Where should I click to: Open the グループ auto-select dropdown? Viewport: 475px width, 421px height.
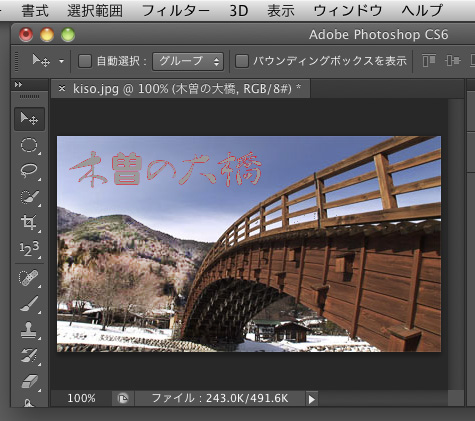tap(188, 61)
